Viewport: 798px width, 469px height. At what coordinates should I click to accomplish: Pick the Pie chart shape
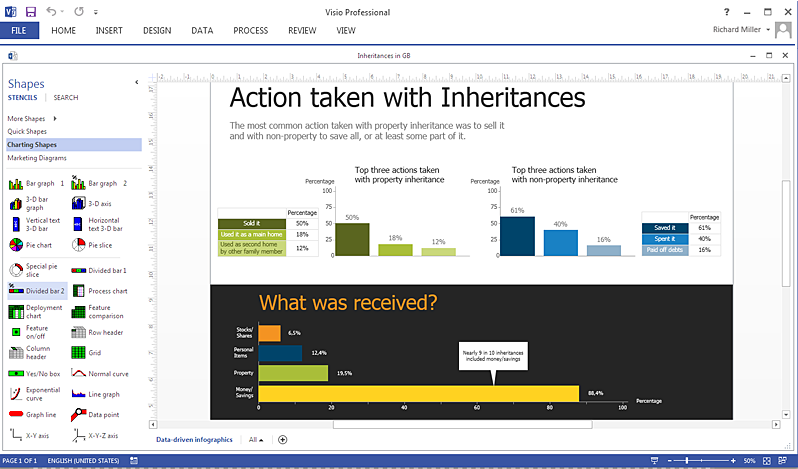tap(31, 245)
